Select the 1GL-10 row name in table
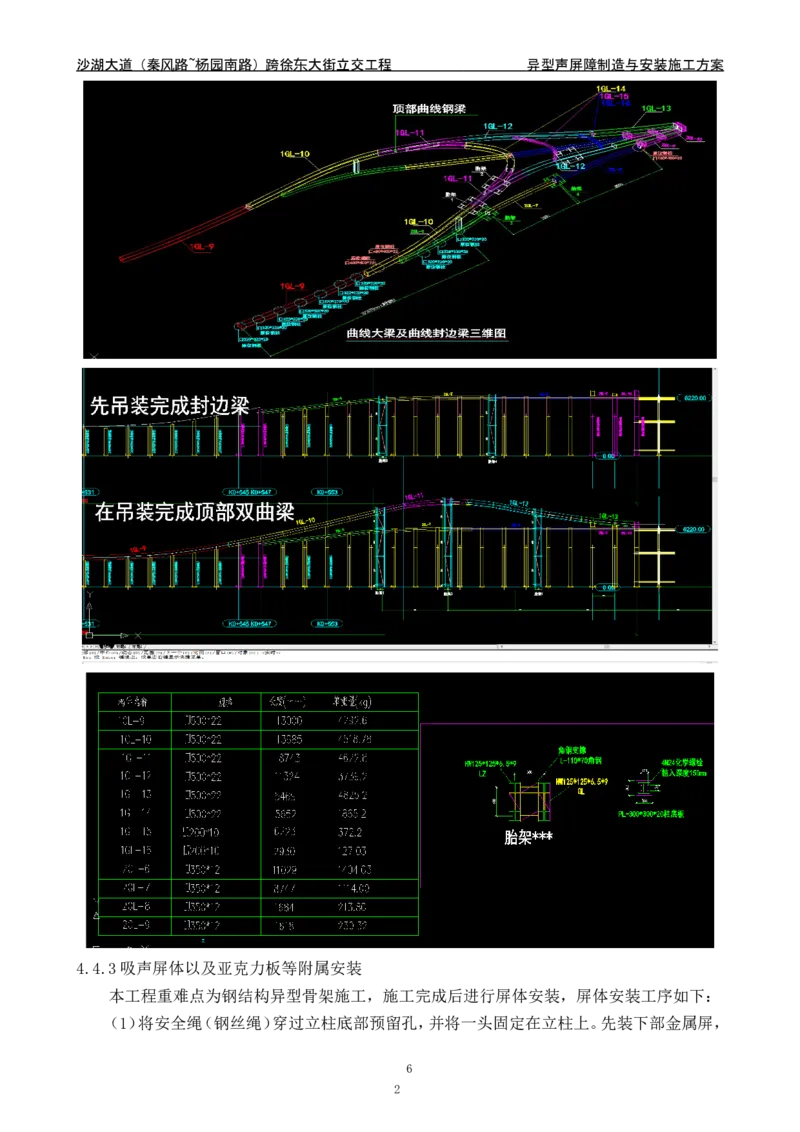 (x=134, y=738)
